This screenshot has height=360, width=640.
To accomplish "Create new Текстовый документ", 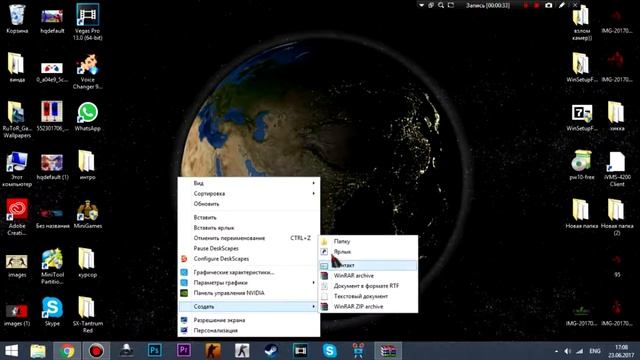I will click(368, 296).
